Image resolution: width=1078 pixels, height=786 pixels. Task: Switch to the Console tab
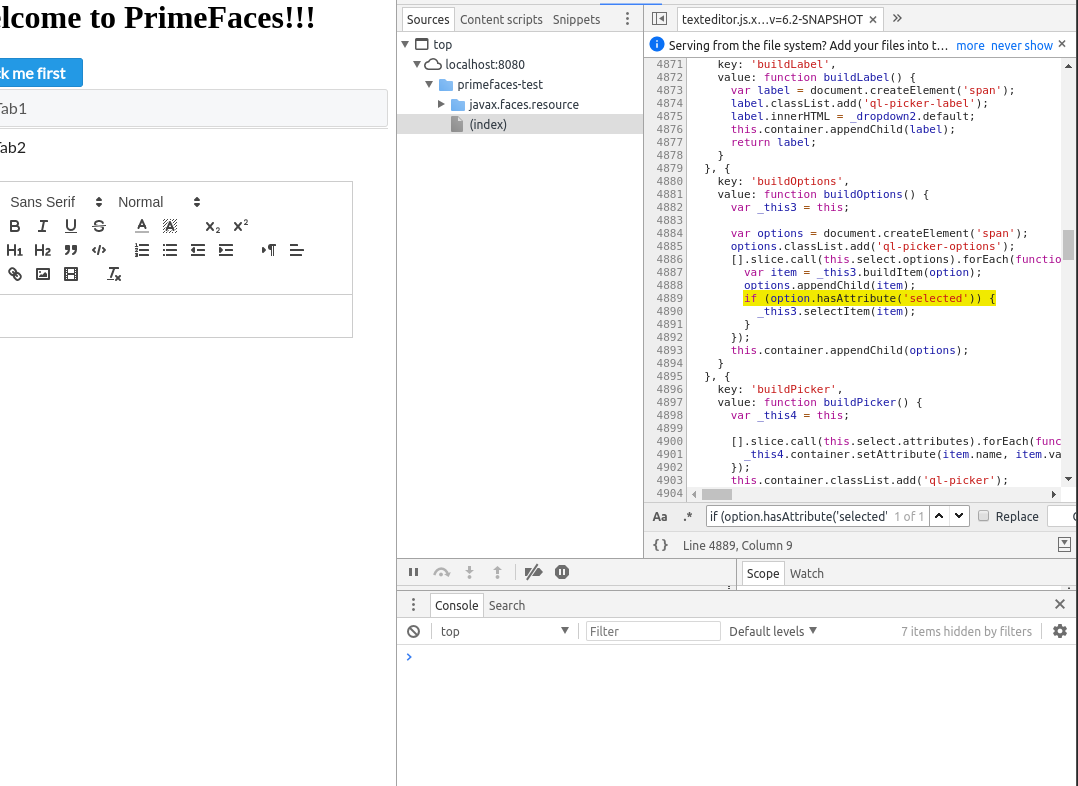pyautogui.click(x=456, y=605)
